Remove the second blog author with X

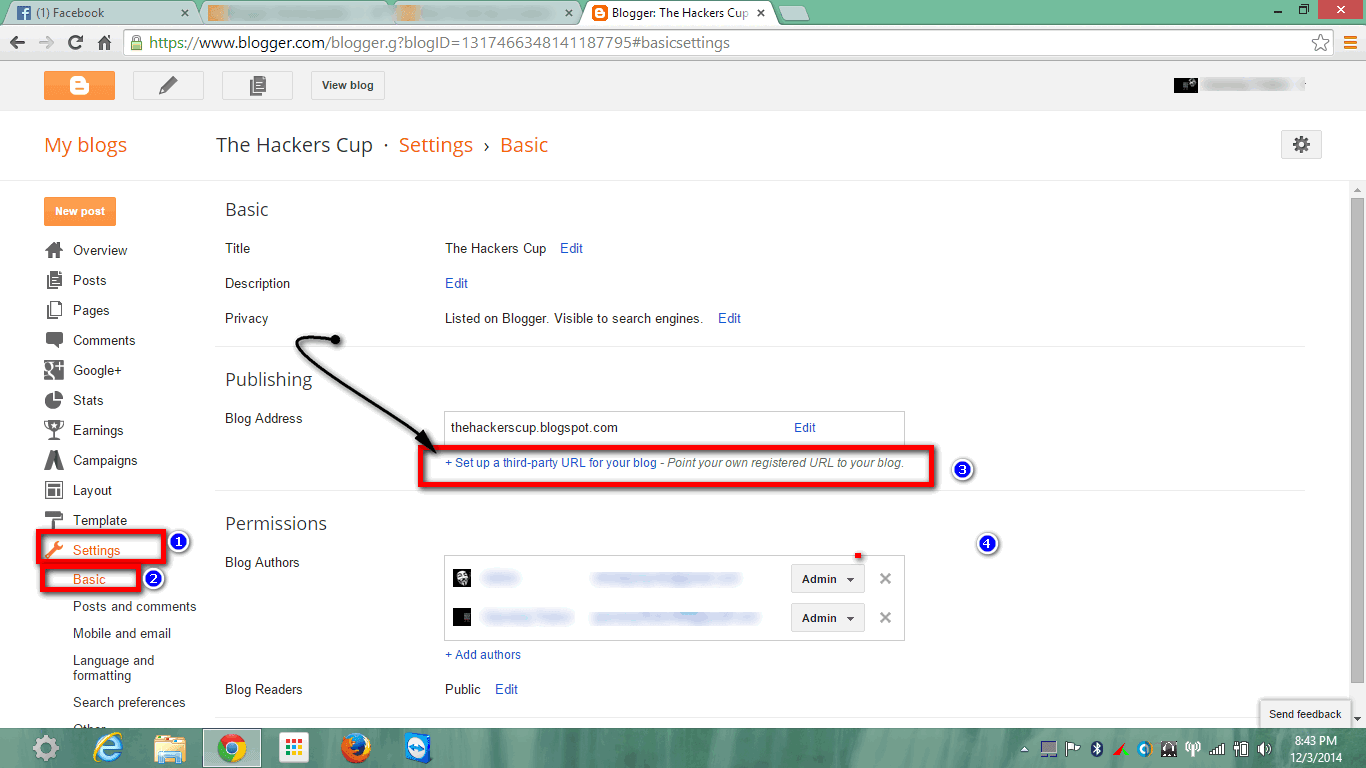tap(885, 618)
